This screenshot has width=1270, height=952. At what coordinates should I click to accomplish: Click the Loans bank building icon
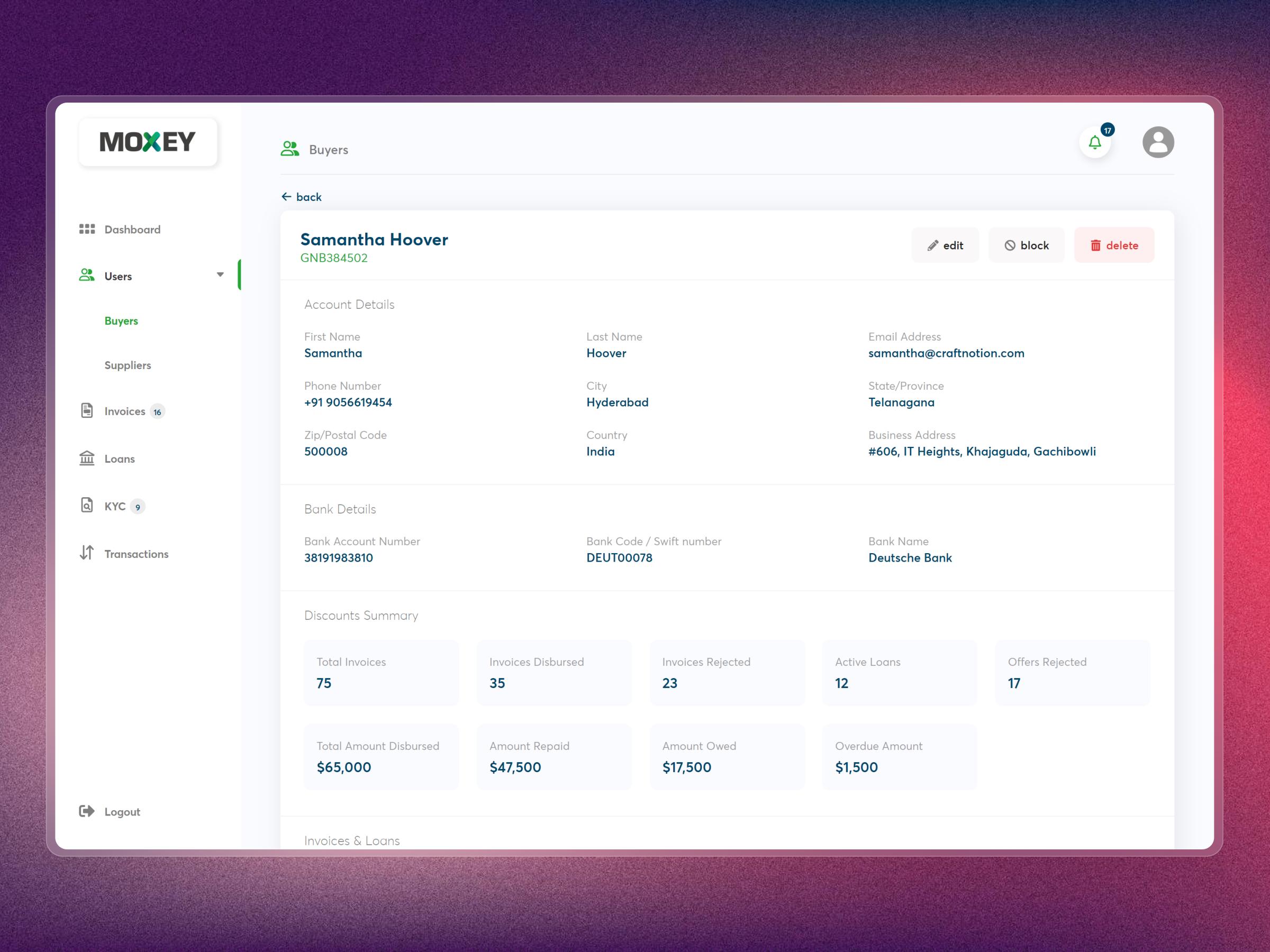[87, 458]
